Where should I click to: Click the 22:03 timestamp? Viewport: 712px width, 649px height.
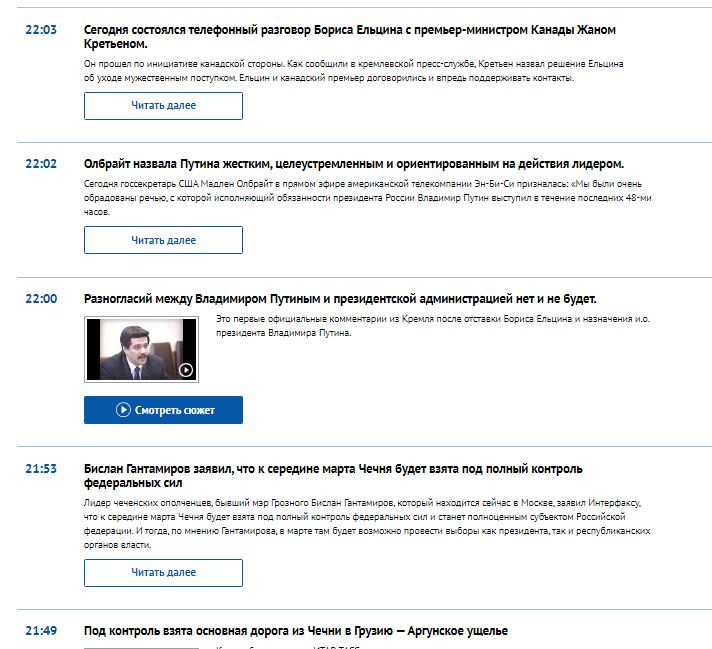tap(41, 30)
